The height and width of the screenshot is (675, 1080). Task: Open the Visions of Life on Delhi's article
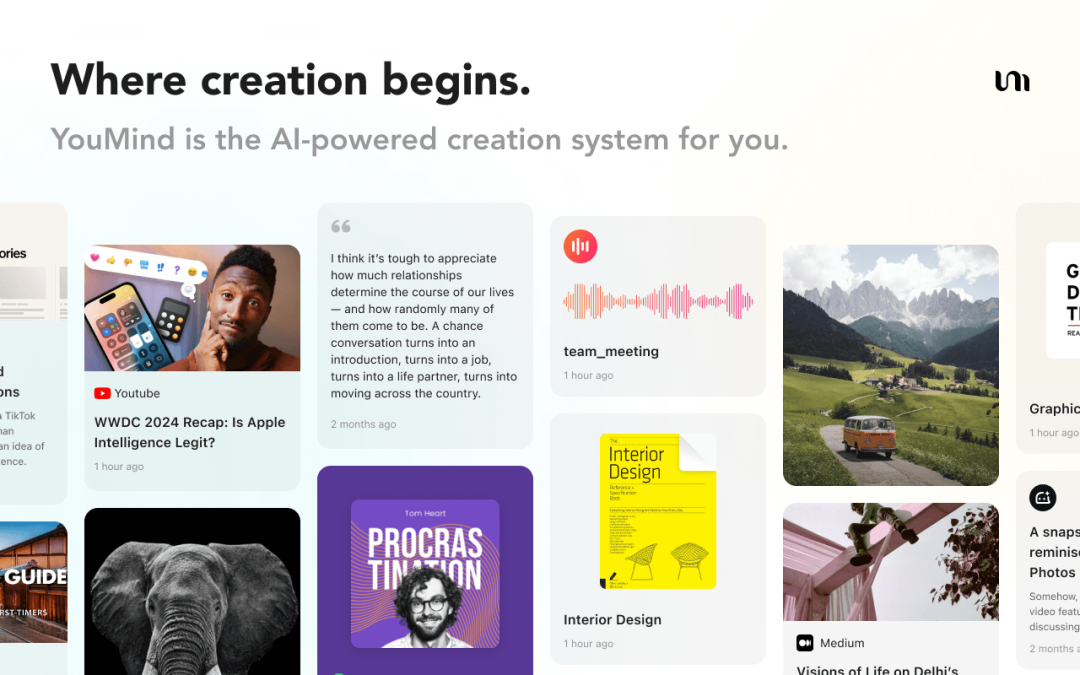coord(878,669)
